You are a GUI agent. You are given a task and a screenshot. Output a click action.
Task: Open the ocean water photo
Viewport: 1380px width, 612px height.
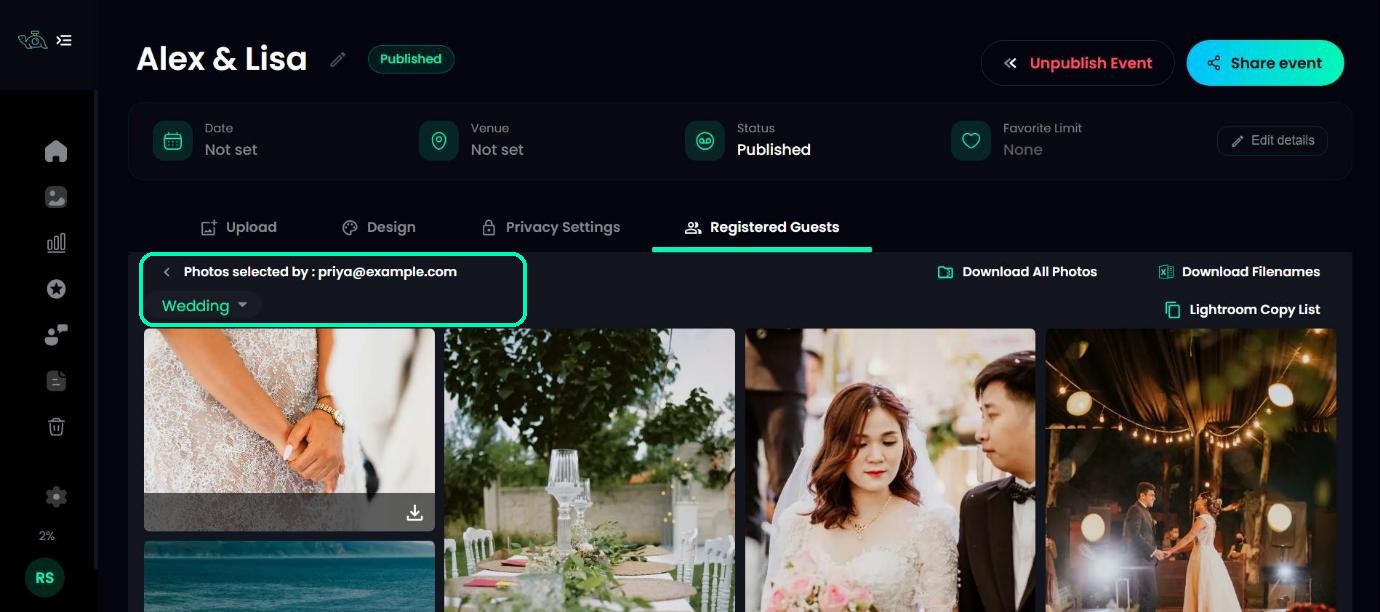pos(289,577)
